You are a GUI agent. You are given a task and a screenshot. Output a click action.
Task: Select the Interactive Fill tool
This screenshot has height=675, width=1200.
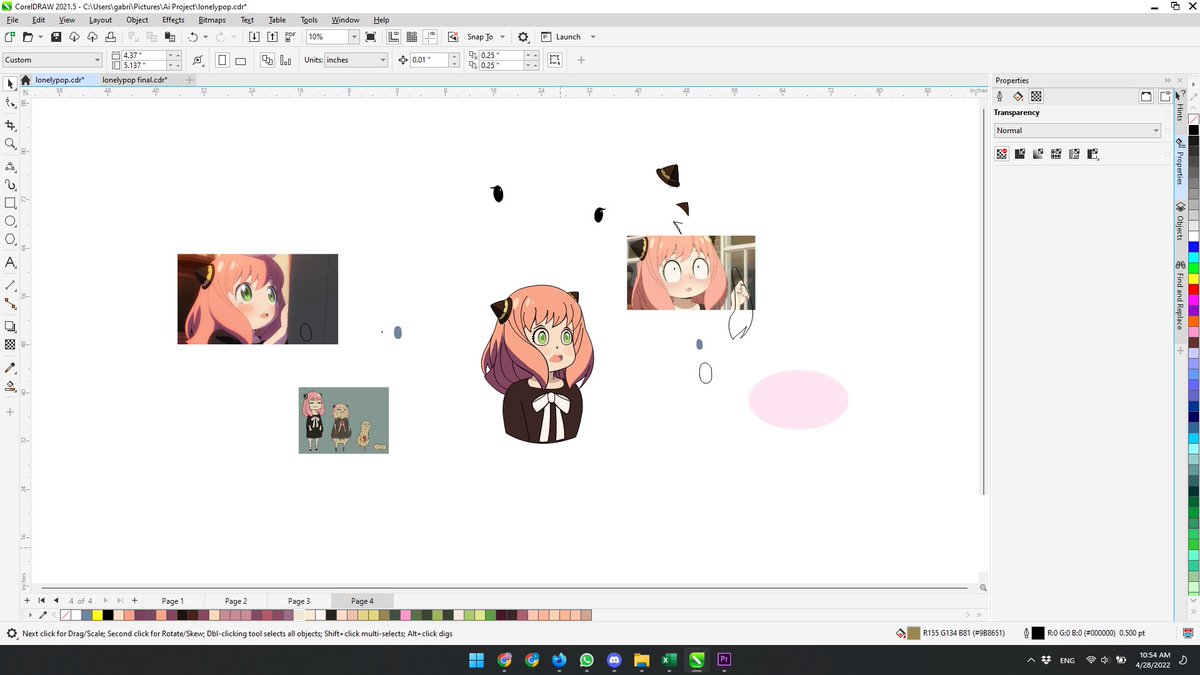[10, 386]
